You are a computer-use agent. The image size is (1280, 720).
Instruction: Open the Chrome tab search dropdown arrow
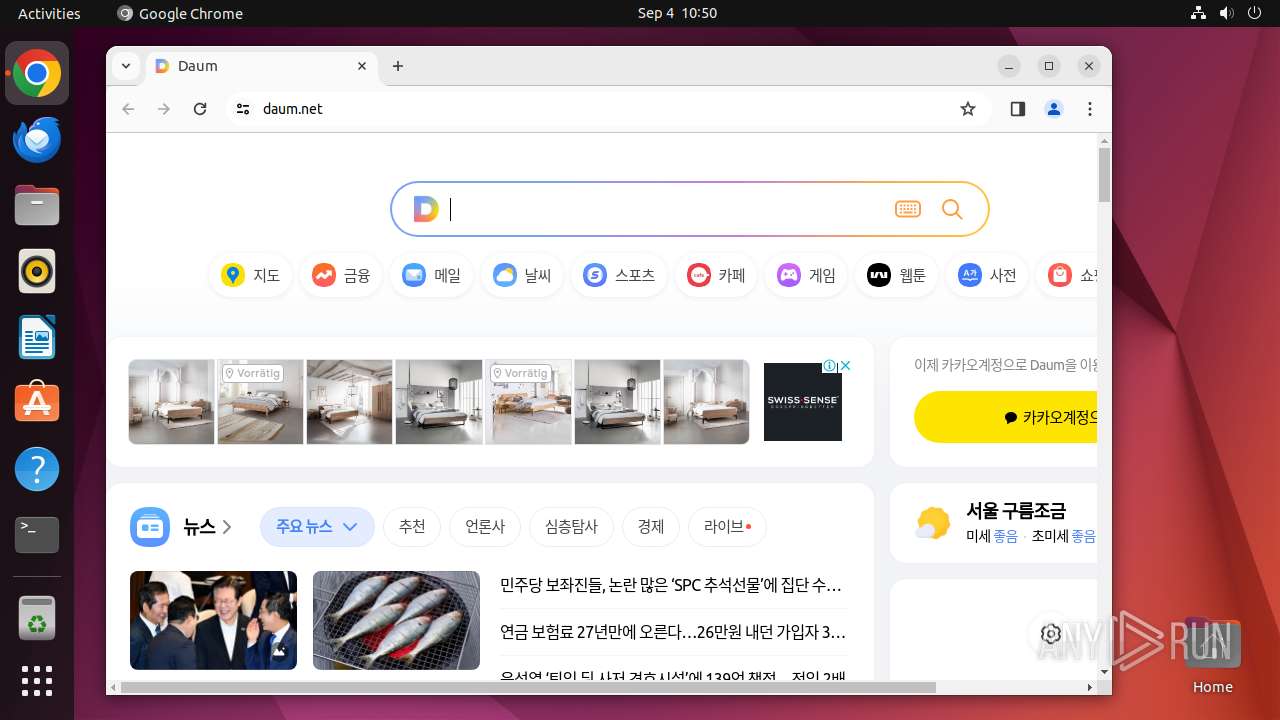point(126,66)
